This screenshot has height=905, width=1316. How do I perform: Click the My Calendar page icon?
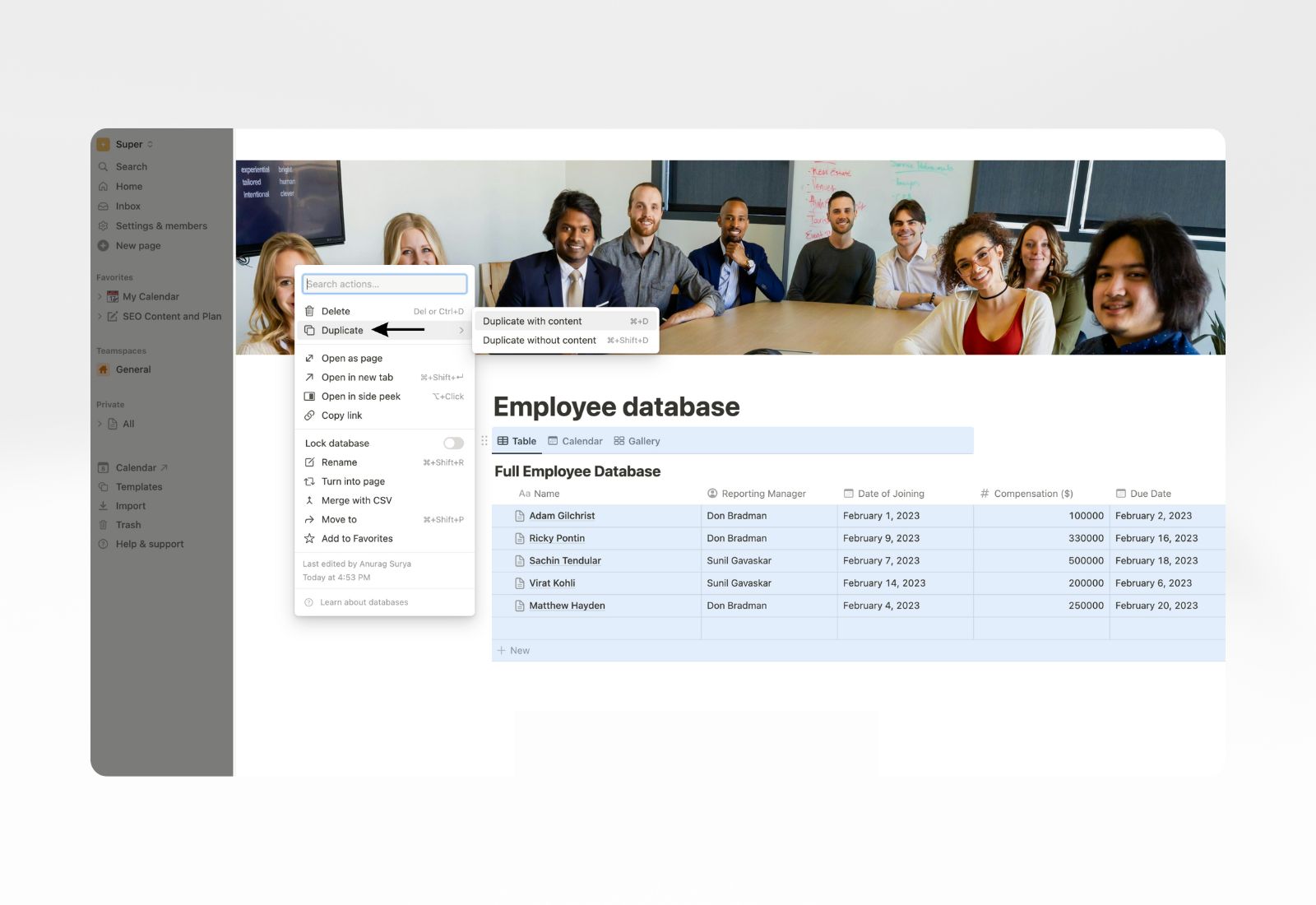(x=113, y=296)
